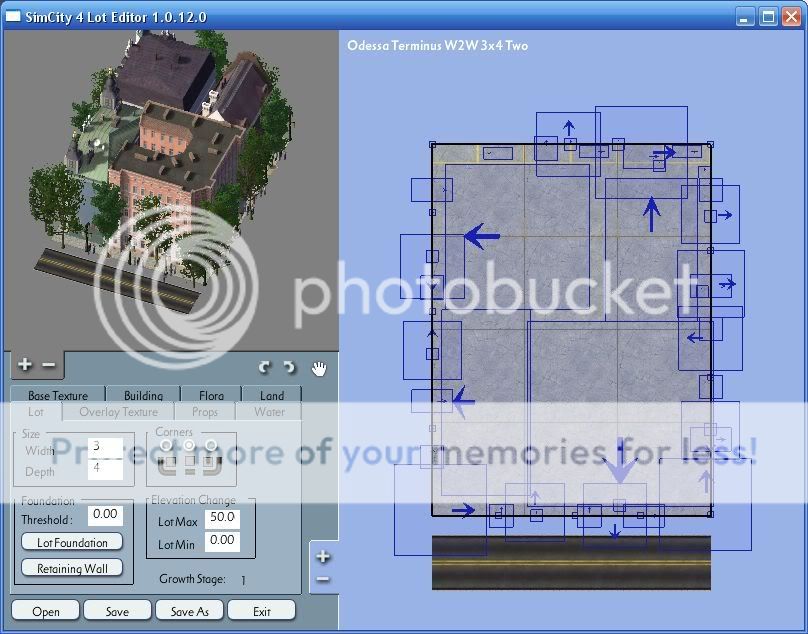Click the Threshold 0.00 input box
This screenshot has width=808, height=634.
(105, 515)
